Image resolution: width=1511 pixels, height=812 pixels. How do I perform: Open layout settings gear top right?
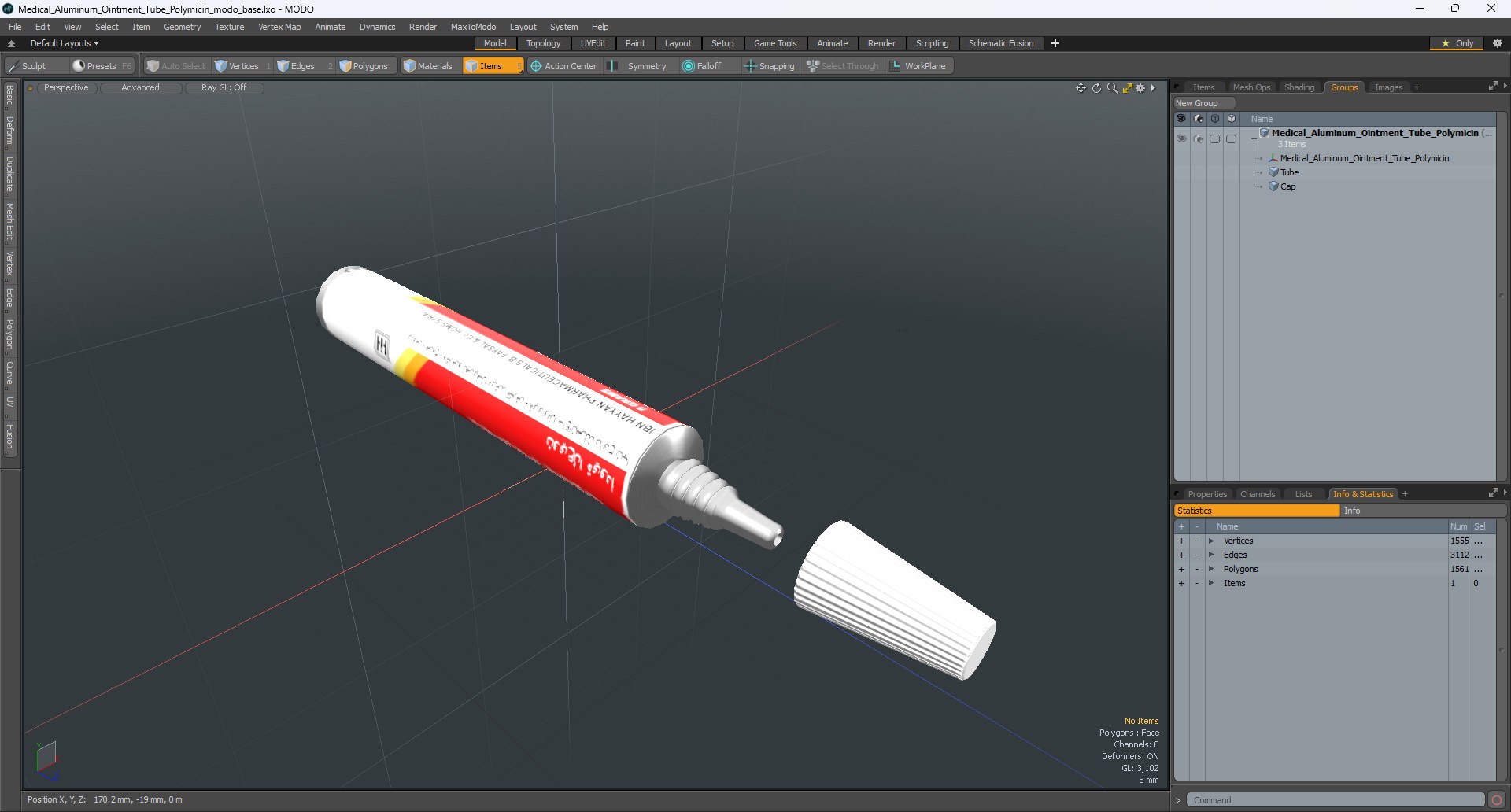(x=1498, y=43)
